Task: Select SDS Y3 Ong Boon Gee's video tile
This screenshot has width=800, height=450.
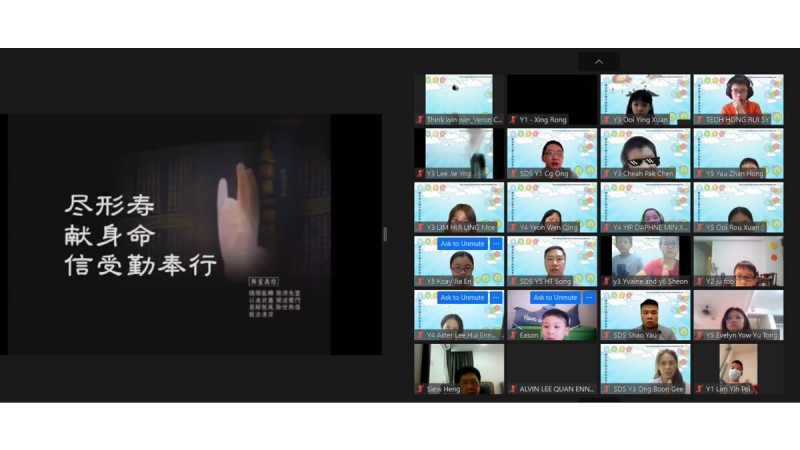Action: click(x=645, y=366)
